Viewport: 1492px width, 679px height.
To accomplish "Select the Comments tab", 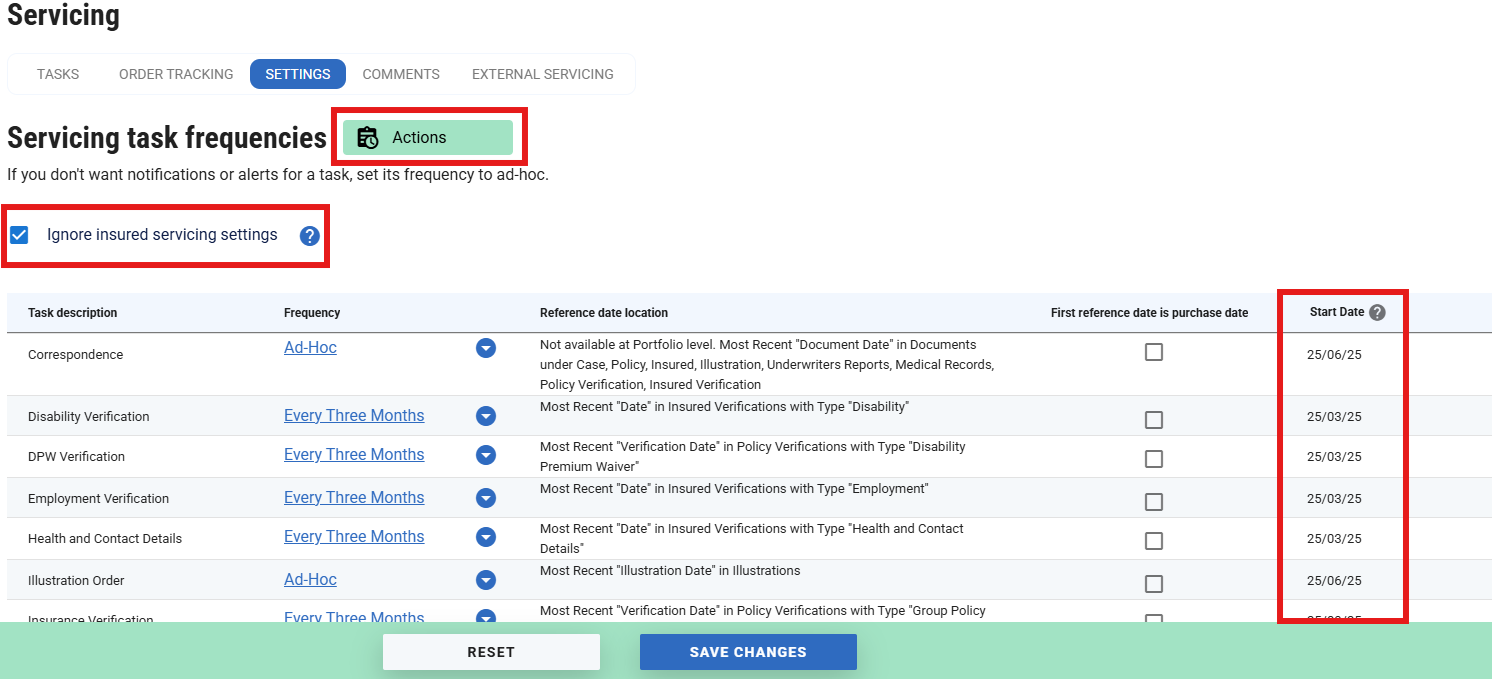I will pyautogui.click(x=401, y=74).
